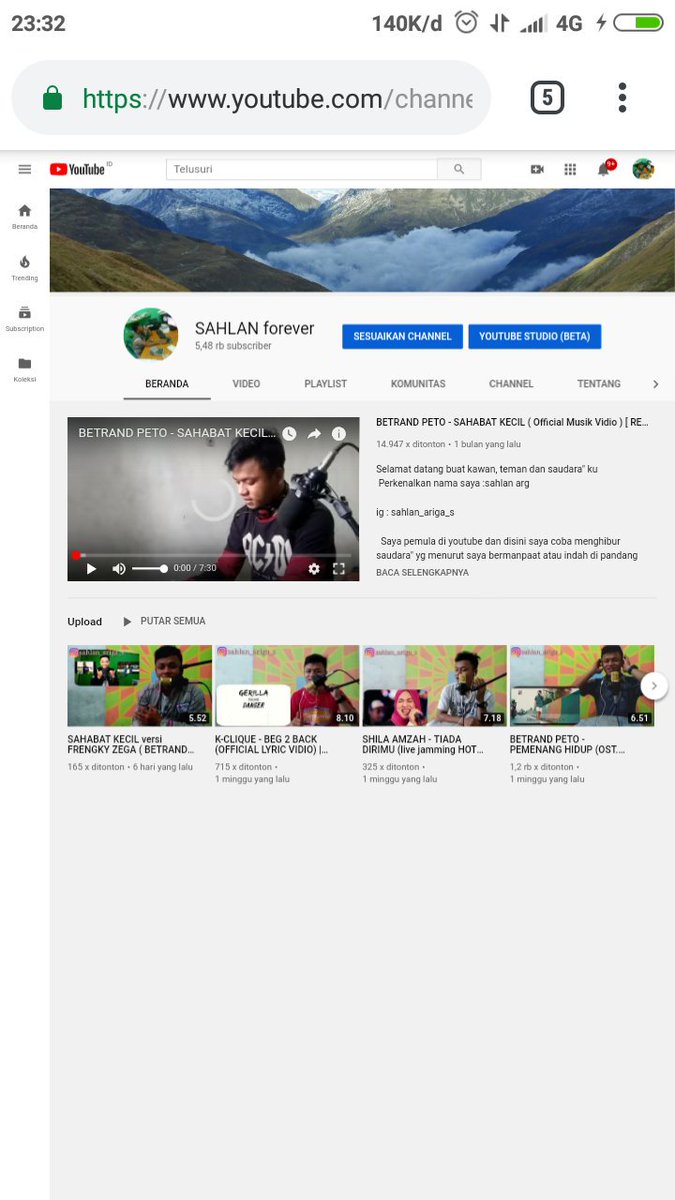Open the TENTANG tab
This screenshot has width=675, height=1200.
click(599, 384)
